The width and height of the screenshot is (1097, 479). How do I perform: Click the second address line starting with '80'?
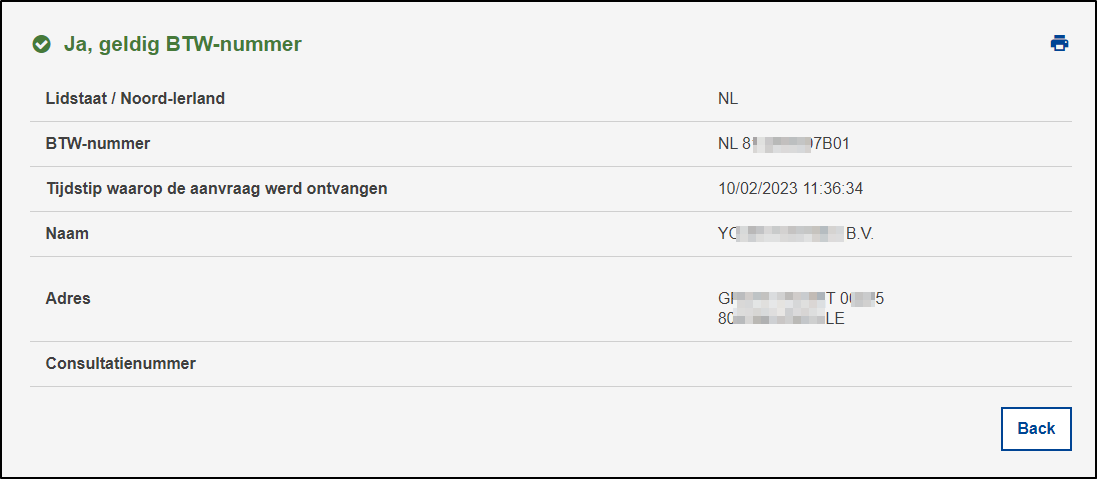(780, 319)
